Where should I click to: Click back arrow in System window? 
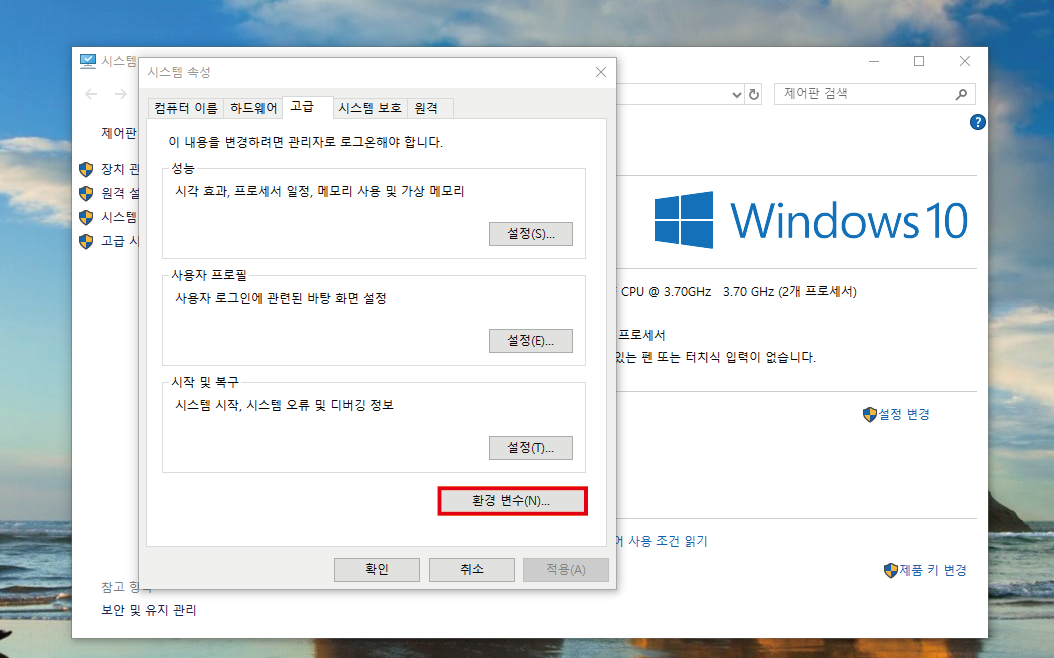click(91, 94)
